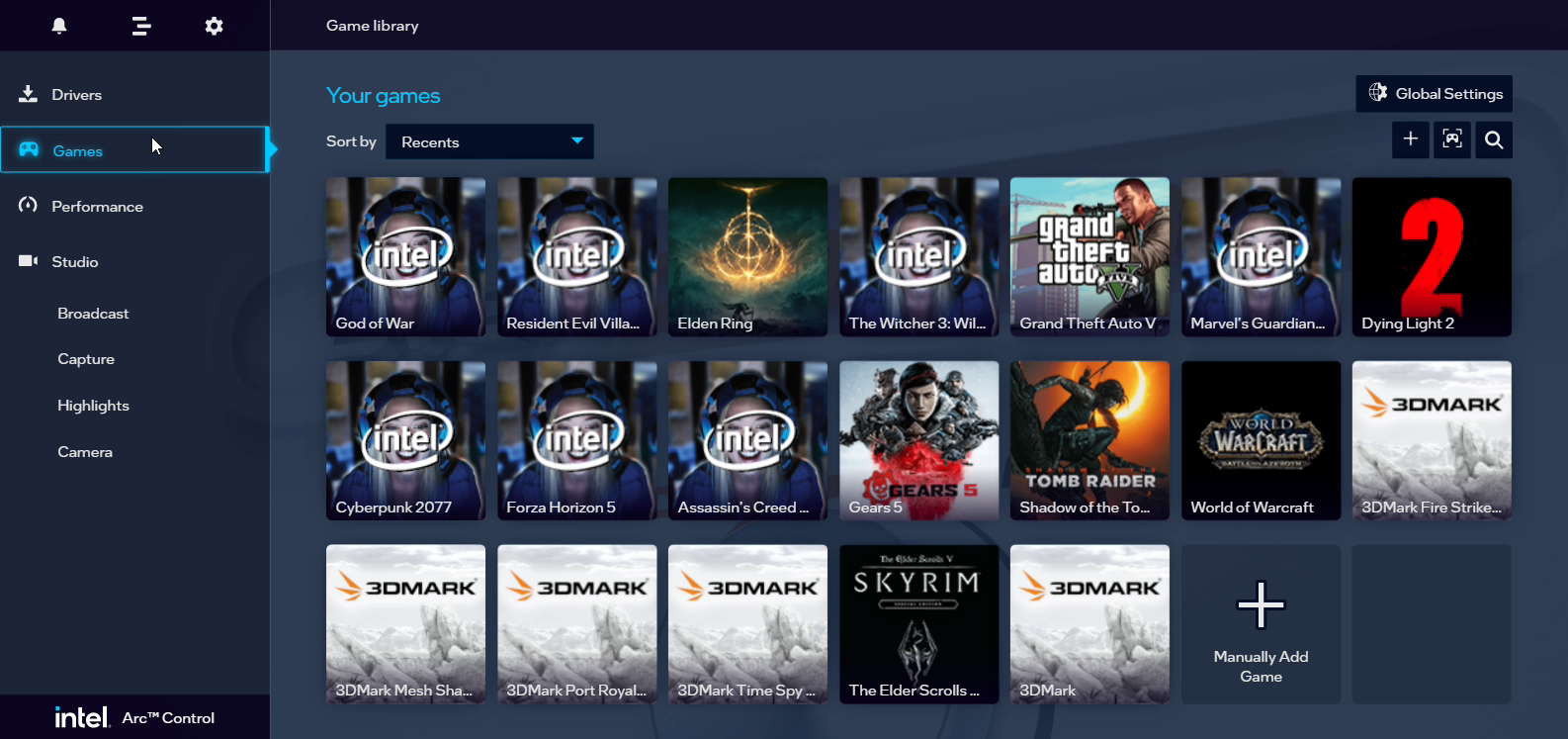The height and width of the screenshot is (739, 1568).
Task: Click the search magnifier icon
Action: click(1494, 139)
